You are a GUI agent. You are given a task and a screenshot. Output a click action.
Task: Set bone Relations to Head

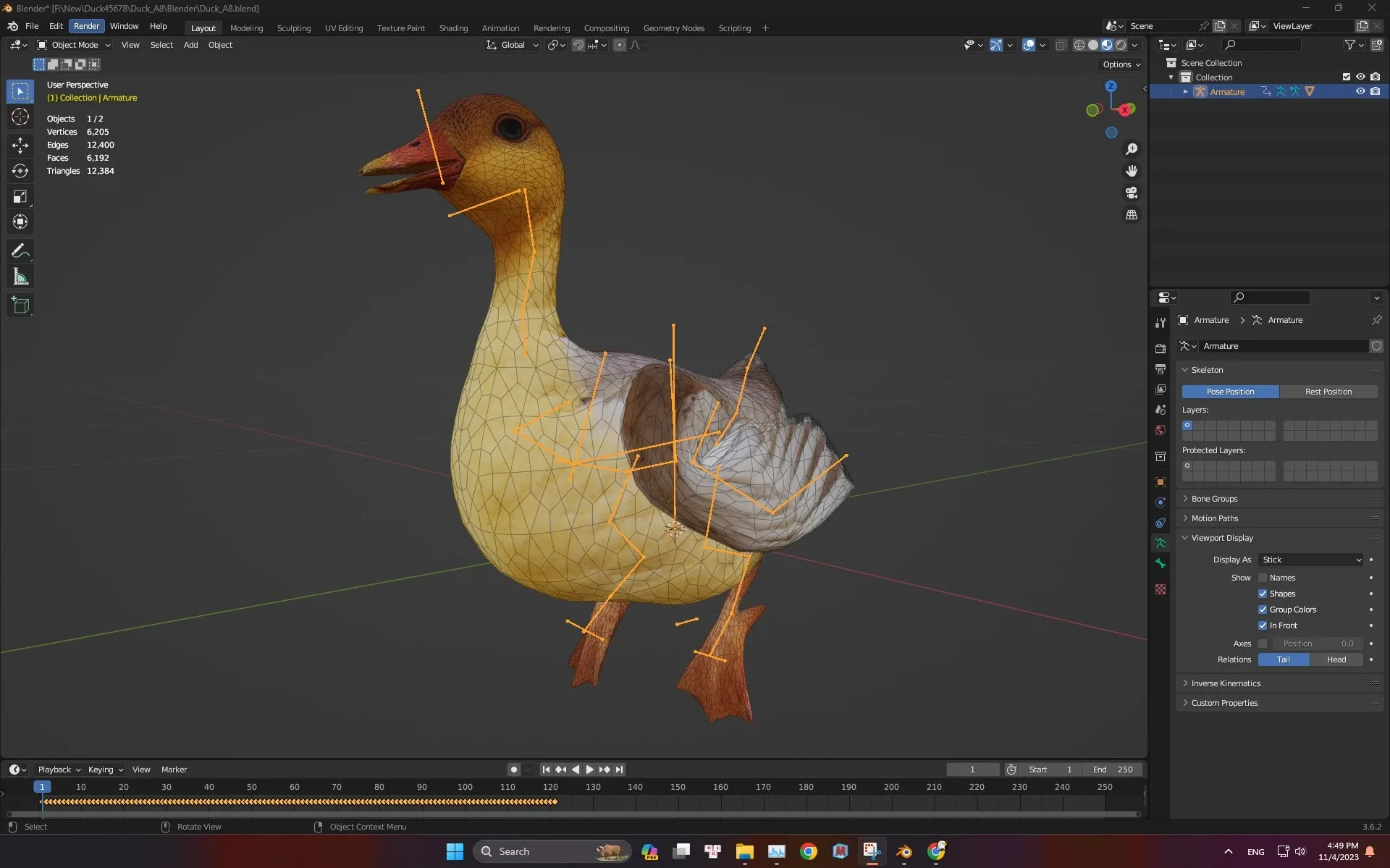tap(1336, 660)
